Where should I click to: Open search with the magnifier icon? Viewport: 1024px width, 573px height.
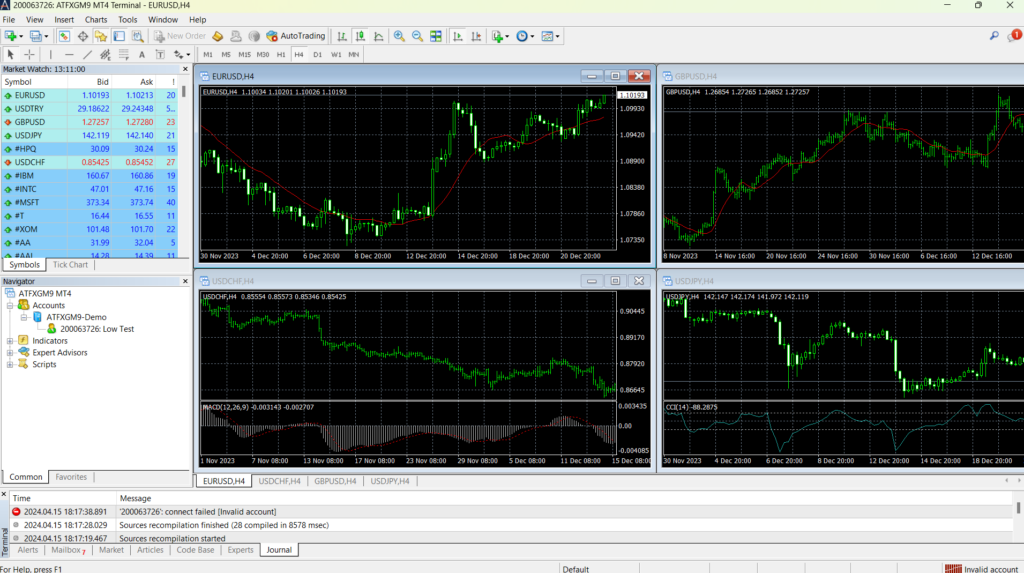click(x=994, y=37)
